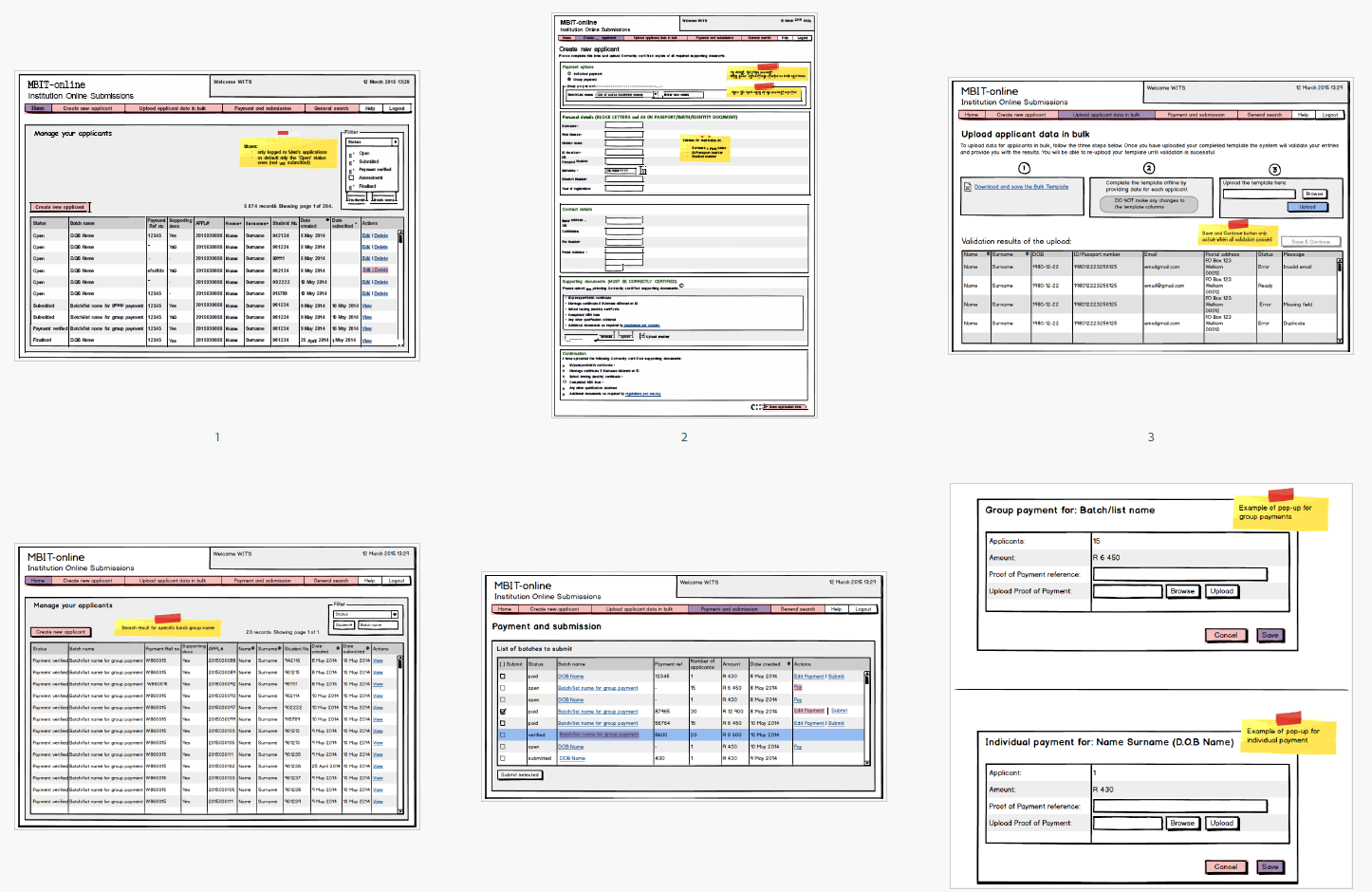Viewport: 1372px width, 892px height.
Task: Click the Surname sort icon in validation results
Action: (1026, 254)
